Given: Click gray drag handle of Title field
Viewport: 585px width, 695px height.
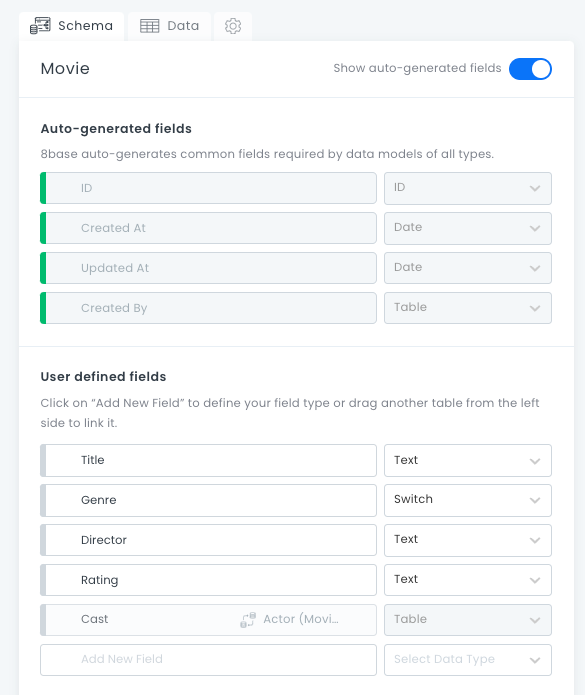Looking at the screenshot, I should point(43,461).
